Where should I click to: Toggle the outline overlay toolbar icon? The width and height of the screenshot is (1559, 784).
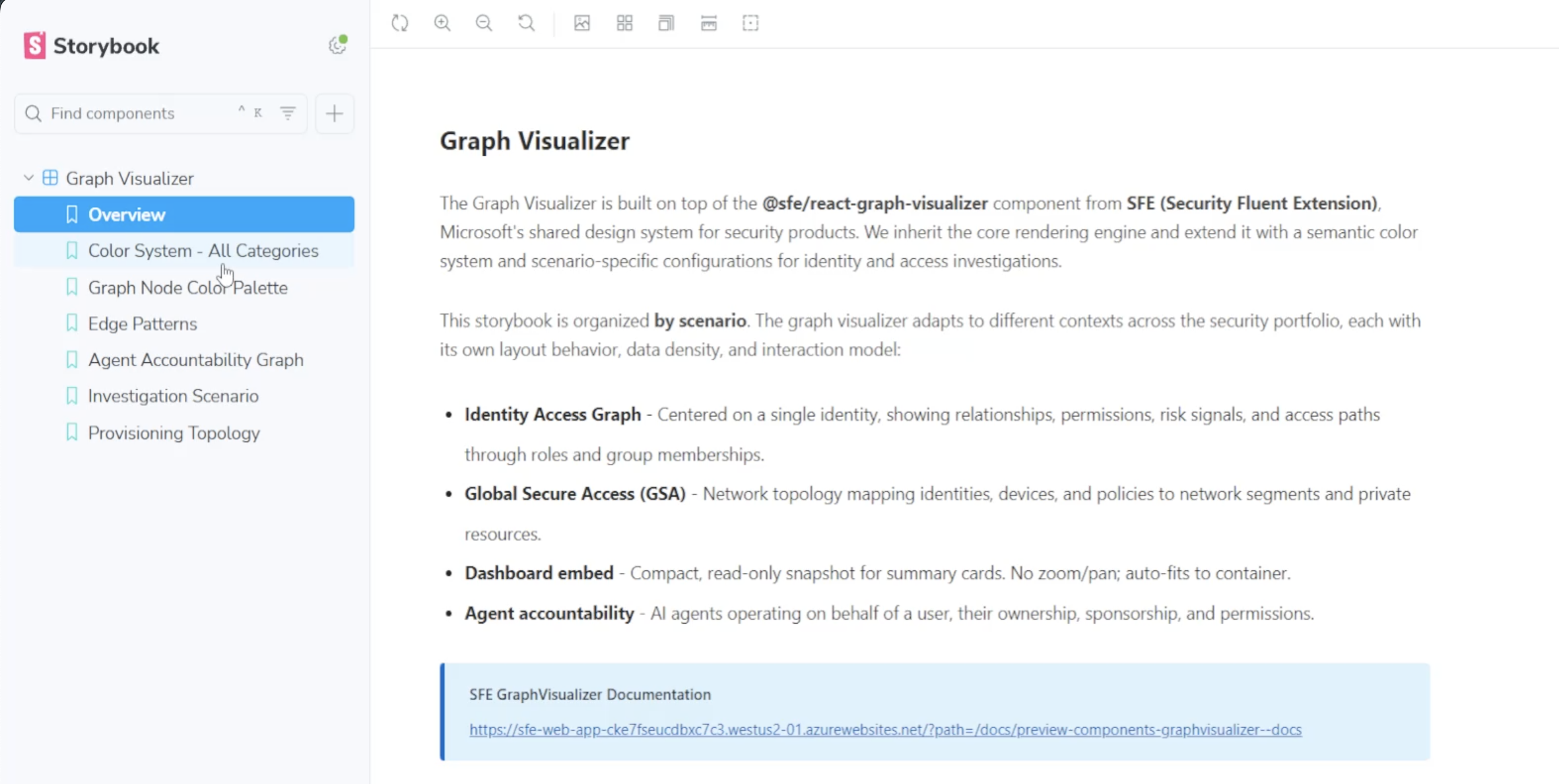click(x=750, y=23)
